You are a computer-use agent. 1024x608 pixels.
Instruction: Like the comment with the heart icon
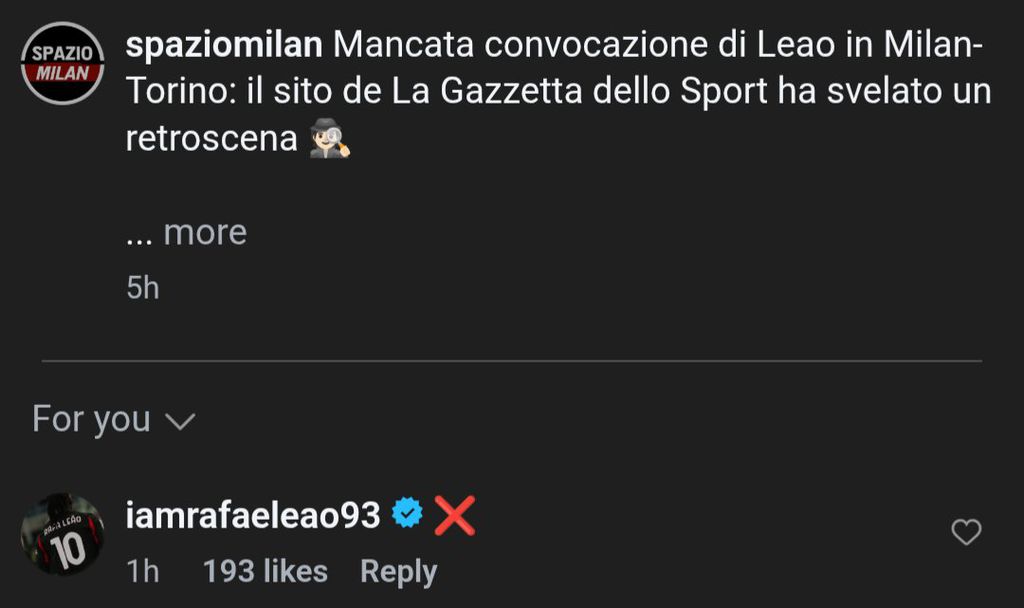pyautogui.click(x=965, y=533)
